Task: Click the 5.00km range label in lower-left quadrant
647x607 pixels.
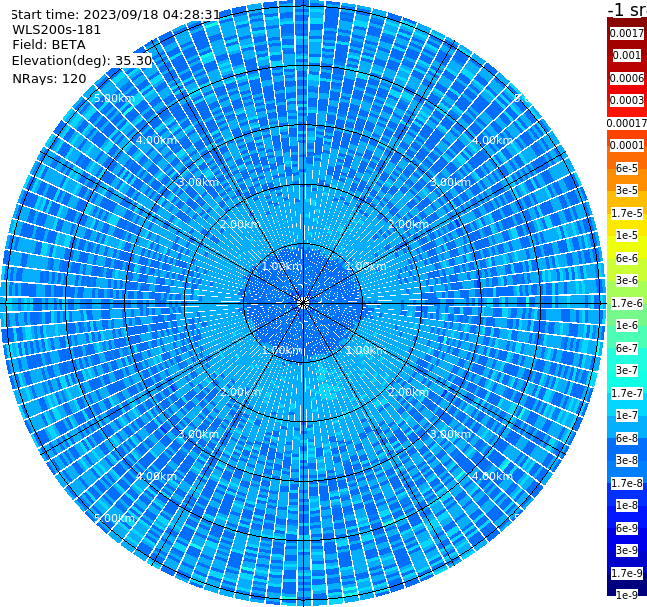Action: 114,518
